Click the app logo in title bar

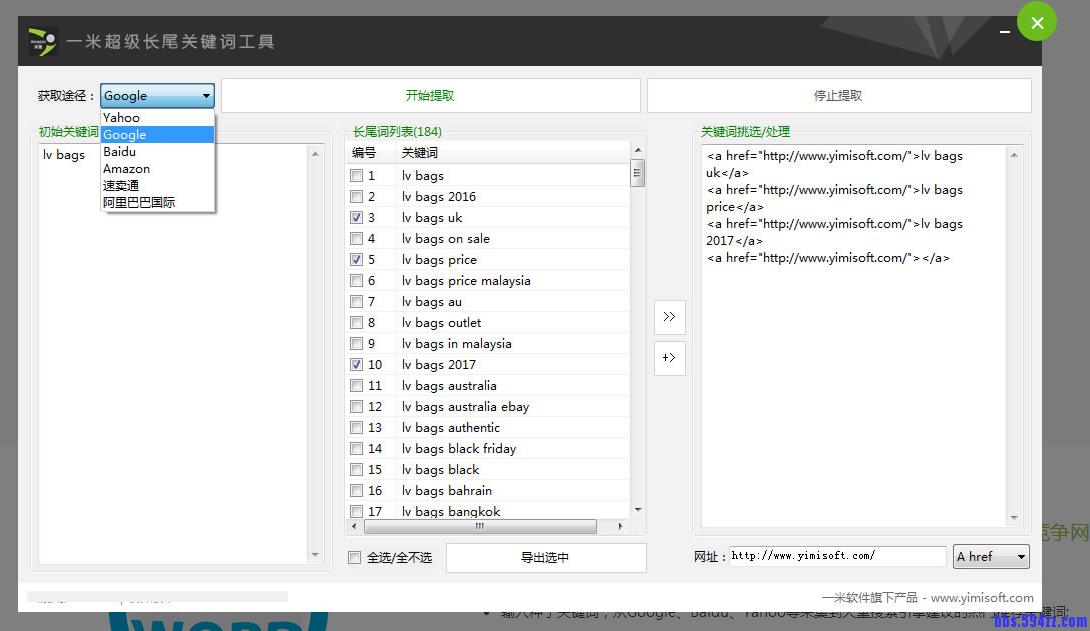[x=43, y=41]
